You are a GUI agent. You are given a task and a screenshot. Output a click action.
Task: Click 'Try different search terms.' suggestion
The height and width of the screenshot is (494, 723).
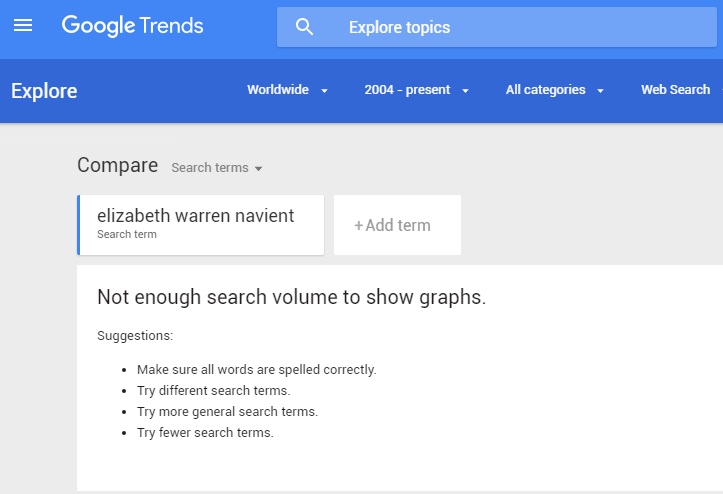click(213, 391)
